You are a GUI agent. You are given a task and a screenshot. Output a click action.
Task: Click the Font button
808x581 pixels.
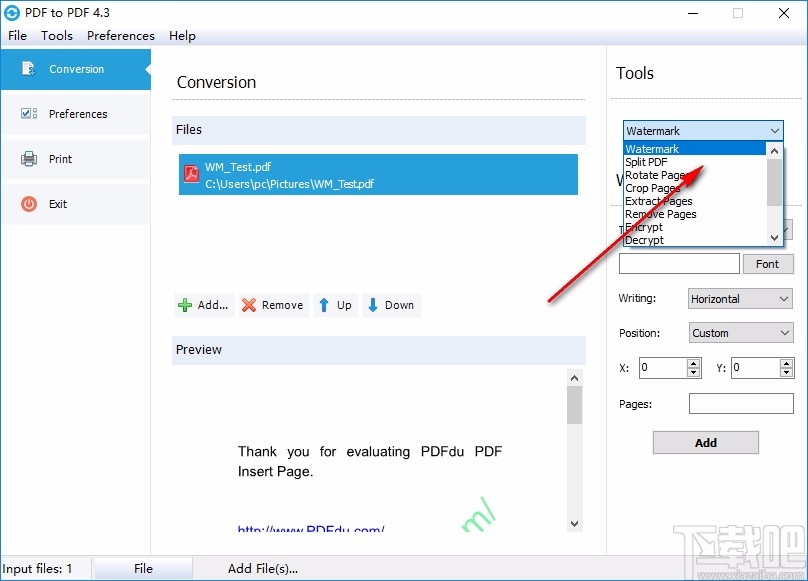768,264
